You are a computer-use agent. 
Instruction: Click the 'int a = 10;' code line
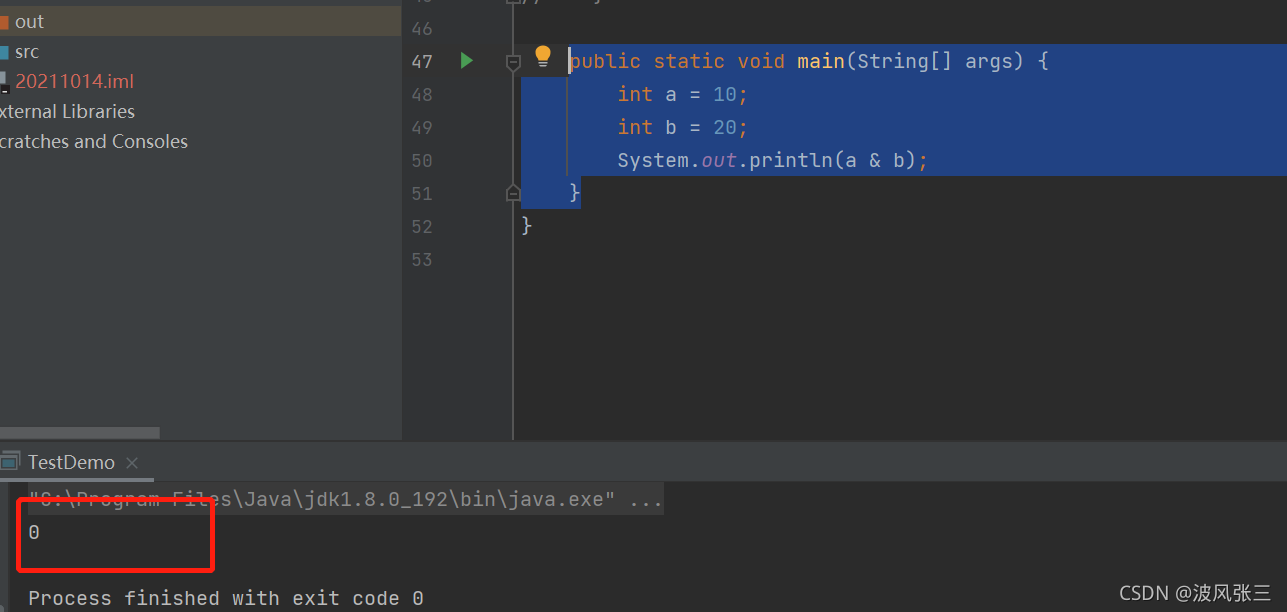coord(682,94)
